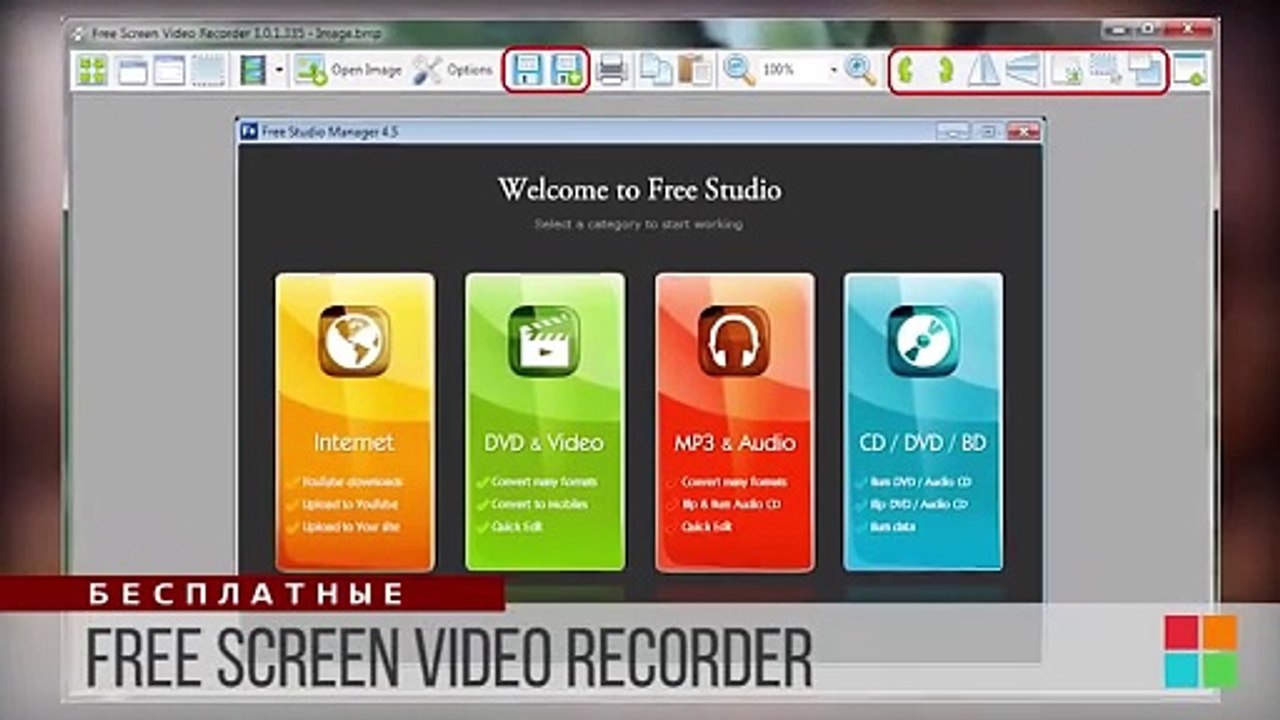Click 'Select a category to start working' text
The height and width of the screenshot is (720, 1280).
[x=639, y=225]
